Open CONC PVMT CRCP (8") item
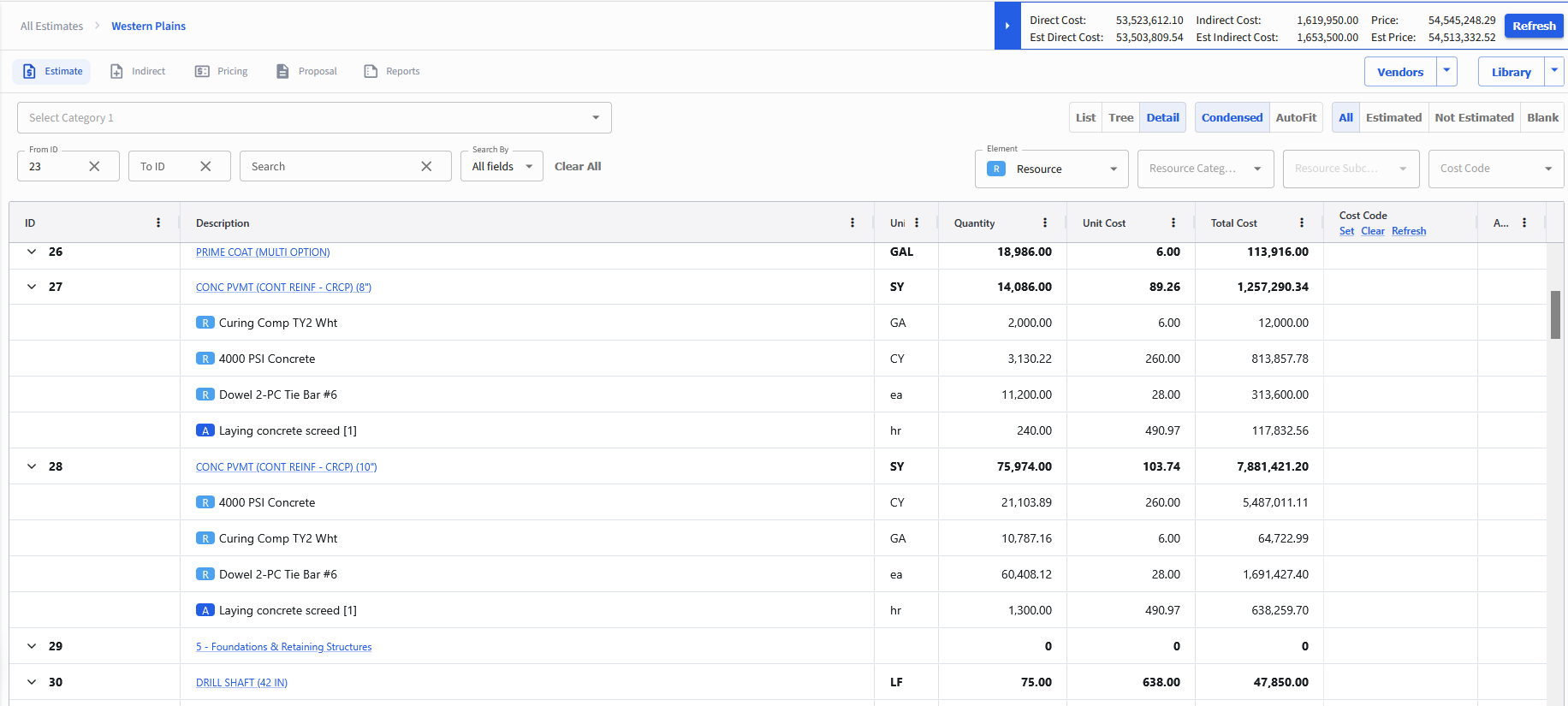The width and height of the screenshot is (1568, 706). tap(283, 288)
